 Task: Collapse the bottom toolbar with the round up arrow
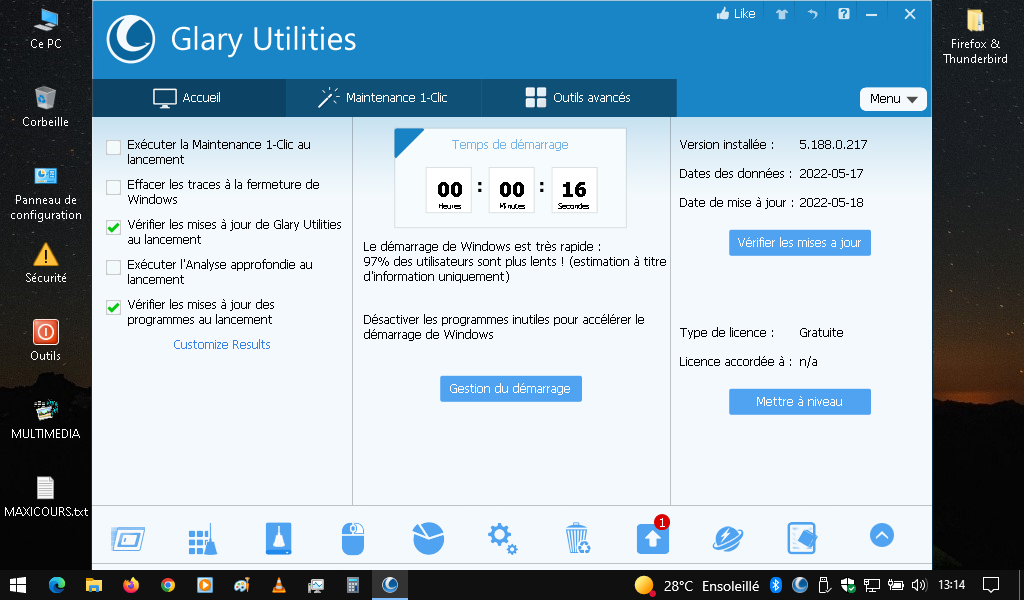click(882, 535)
